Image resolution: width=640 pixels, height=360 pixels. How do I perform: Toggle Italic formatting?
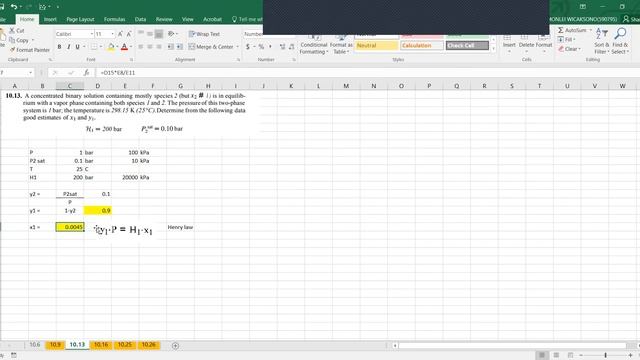[69, 47]
